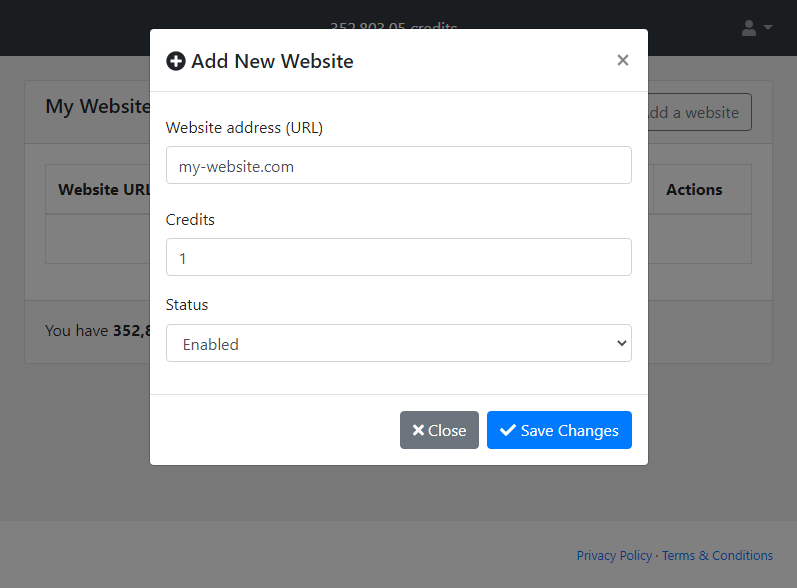
Task: Click the checkmark icon on Save Changes
Action: pos(508,430)
